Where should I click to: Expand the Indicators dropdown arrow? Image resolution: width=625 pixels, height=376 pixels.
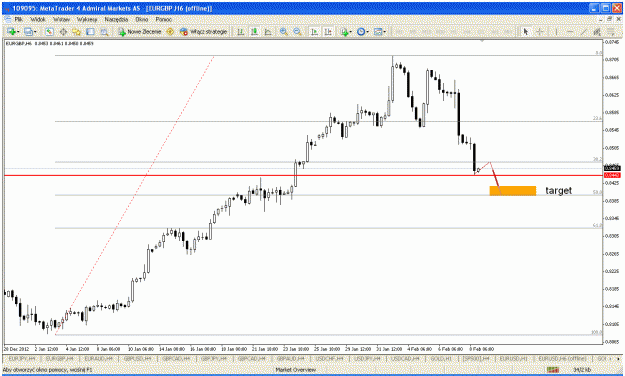[x=351, y=31]
